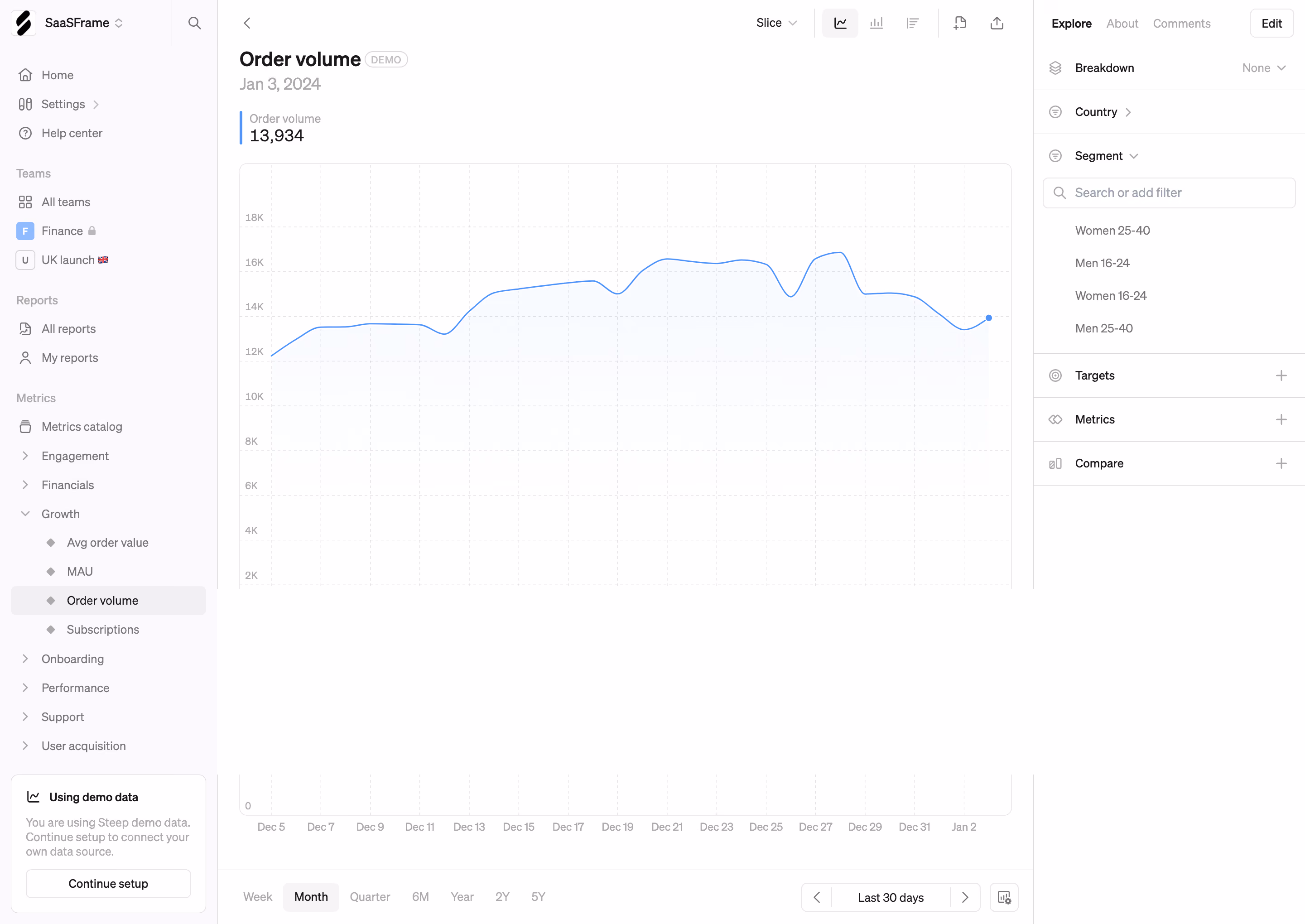Screen dimensions: 1305x924
Task: Expand the Country filter
Action: [1103, 112]
